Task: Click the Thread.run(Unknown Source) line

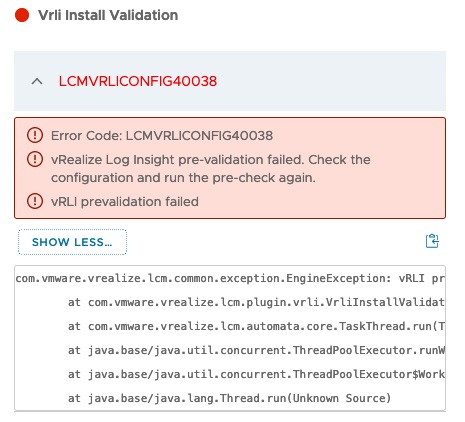Action: [x=229, y=398]
